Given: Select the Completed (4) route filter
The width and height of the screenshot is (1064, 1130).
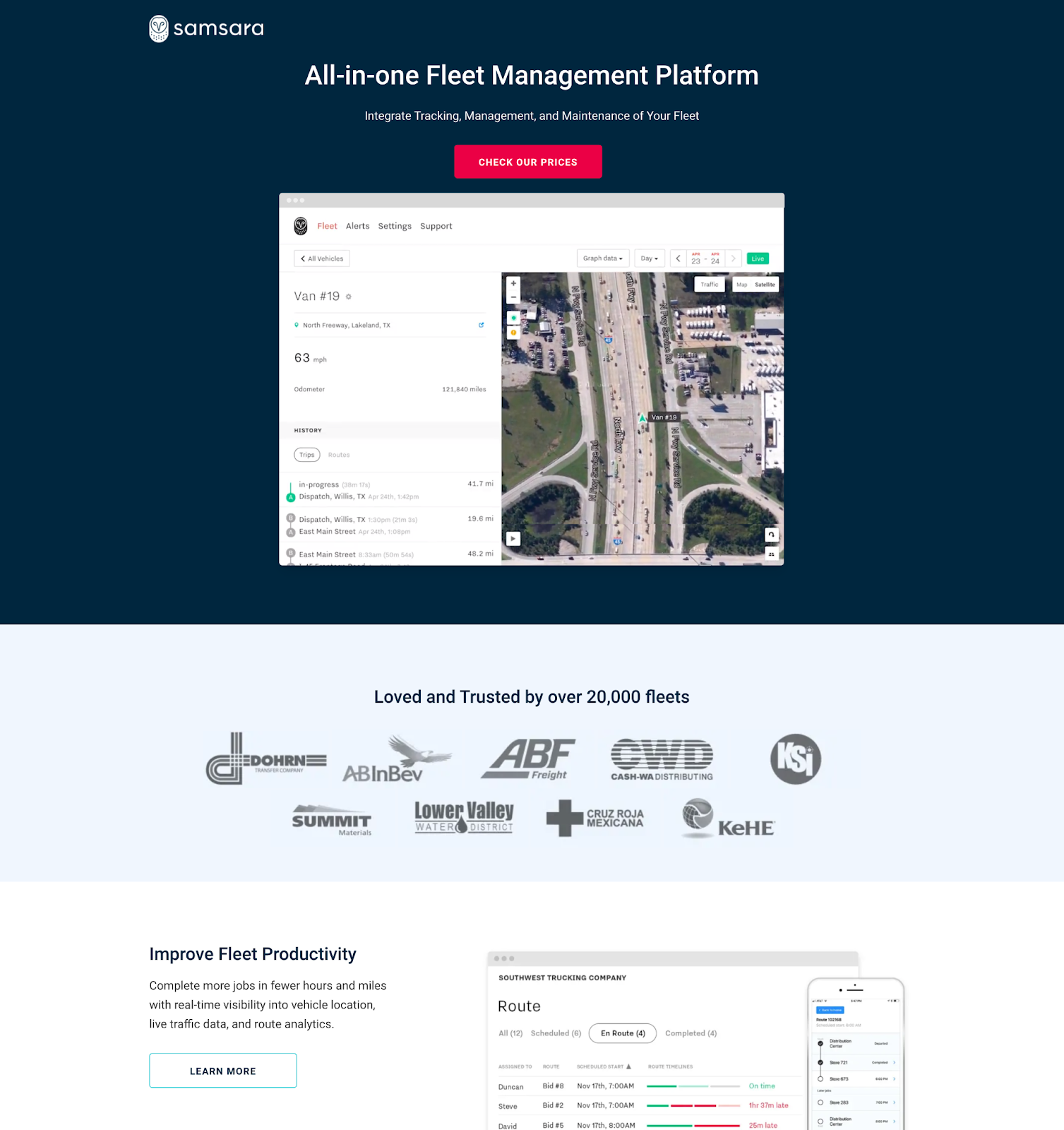Looking at the screenshot, I should click(691, 1033).
